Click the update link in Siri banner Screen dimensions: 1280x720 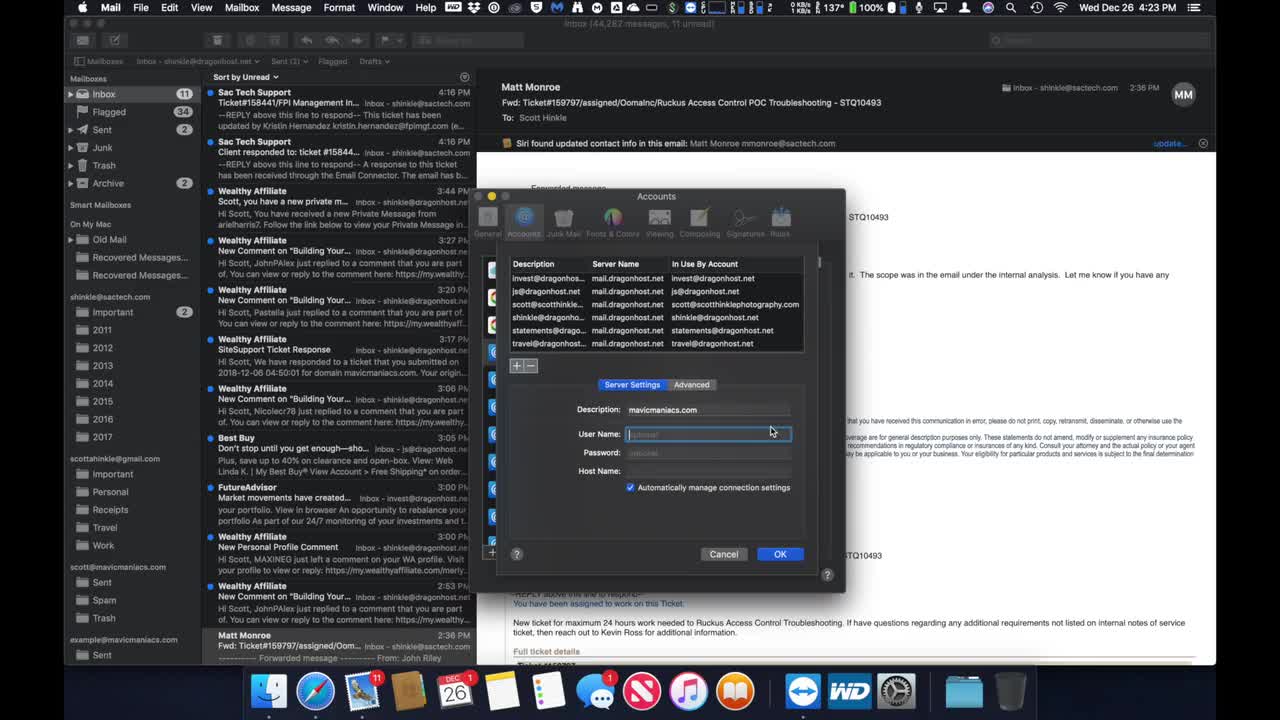tap(1169, 143)
